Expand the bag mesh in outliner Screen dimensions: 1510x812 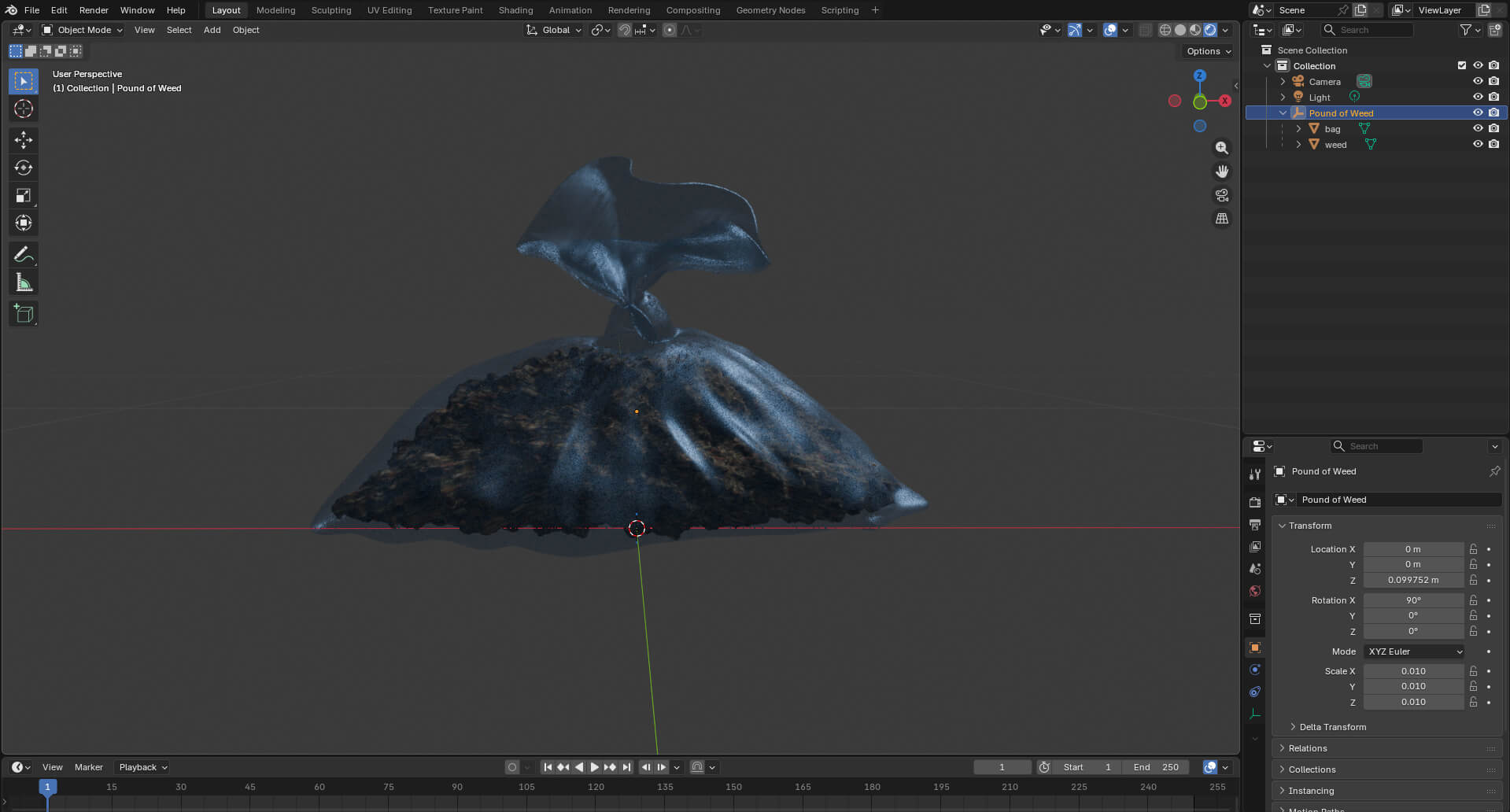[x=1298, y=128]
